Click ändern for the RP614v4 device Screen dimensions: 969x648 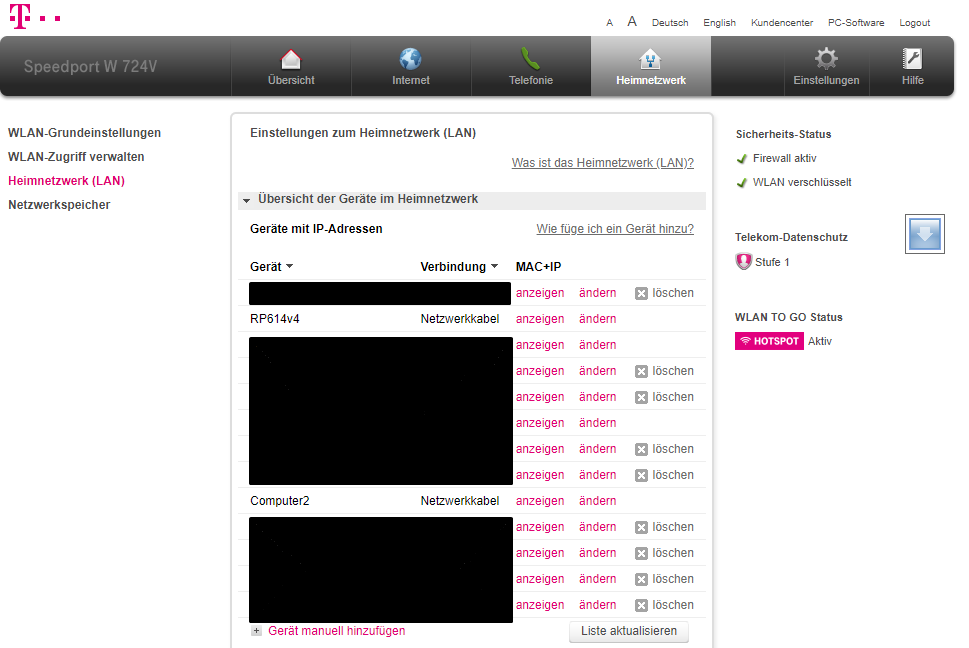[x=598, y=319]
